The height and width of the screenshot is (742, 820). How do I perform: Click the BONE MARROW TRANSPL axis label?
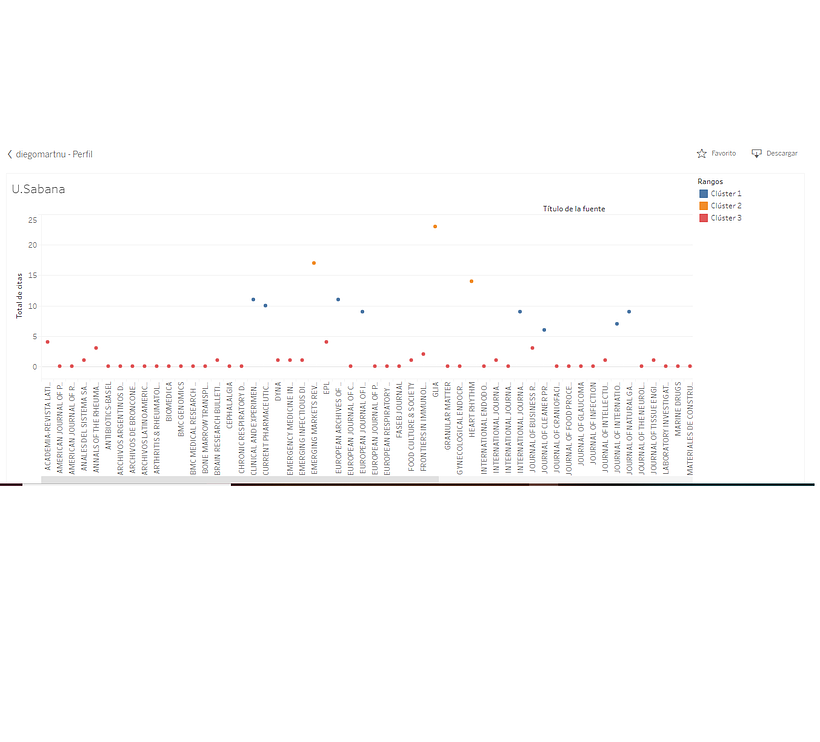(x=205, y=428)
